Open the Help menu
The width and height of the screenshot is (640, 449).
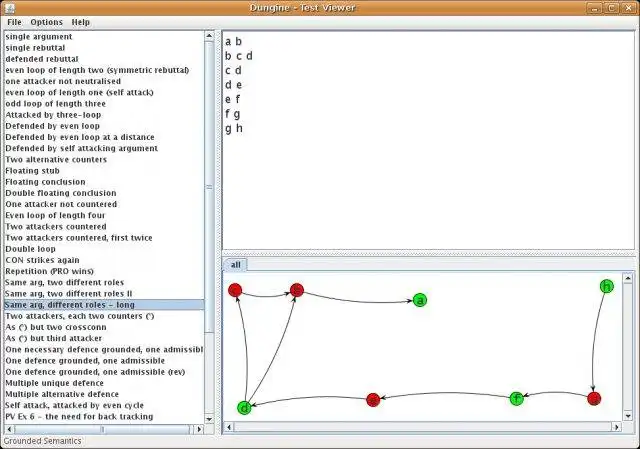(80, 22)
